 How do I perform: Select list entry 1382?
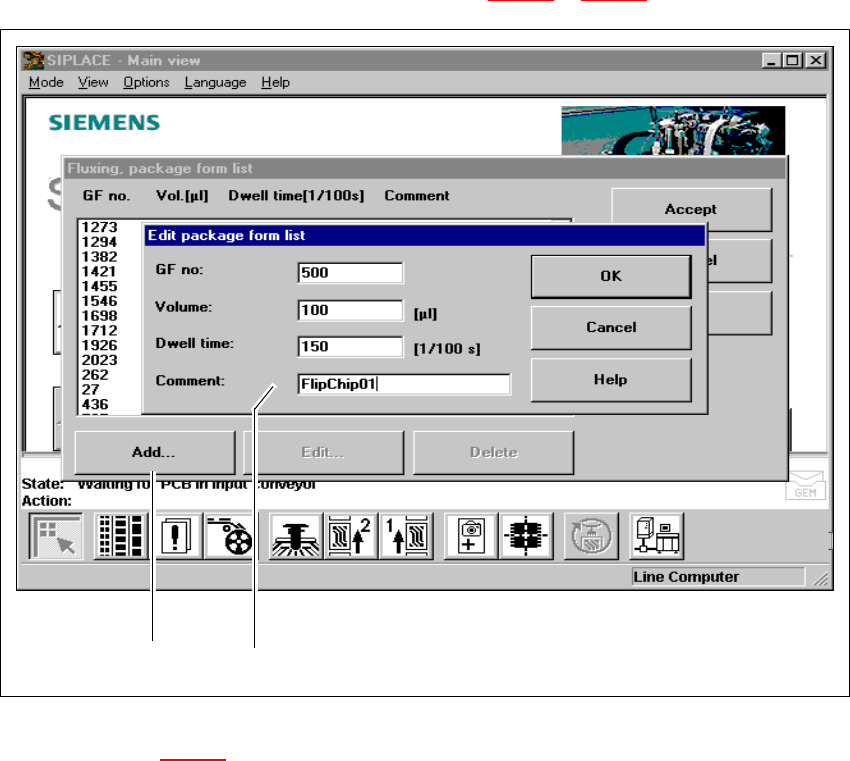[99, 256]
